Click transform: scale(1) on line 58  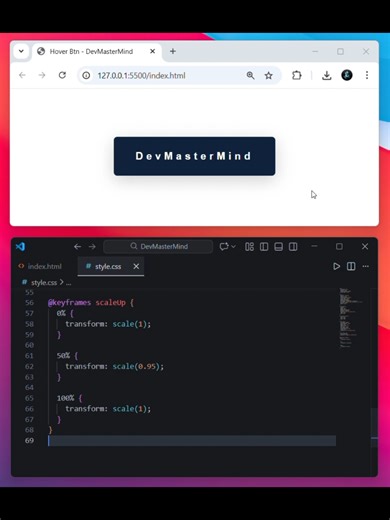pyautogui.click(x=108, y=324)
